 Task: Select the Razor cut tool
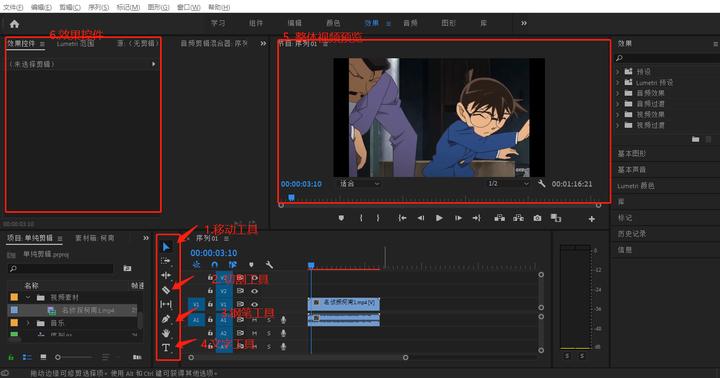[x=166, y=290]
